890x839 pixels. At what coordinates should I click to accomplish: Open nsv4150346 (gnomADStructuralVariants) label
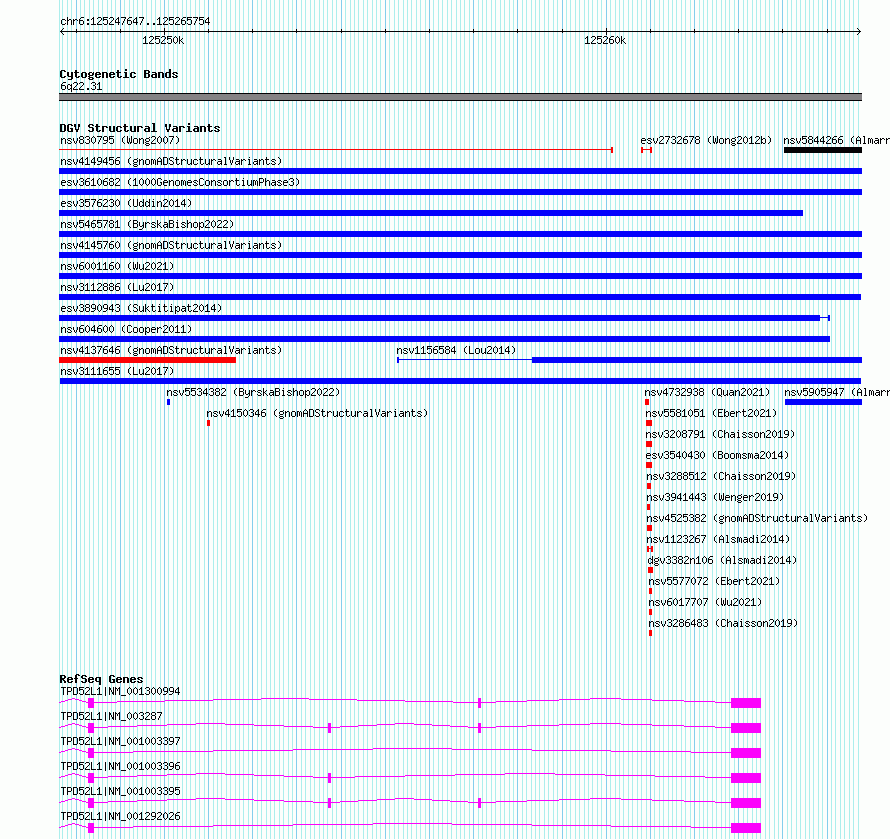tap(317, 413)
